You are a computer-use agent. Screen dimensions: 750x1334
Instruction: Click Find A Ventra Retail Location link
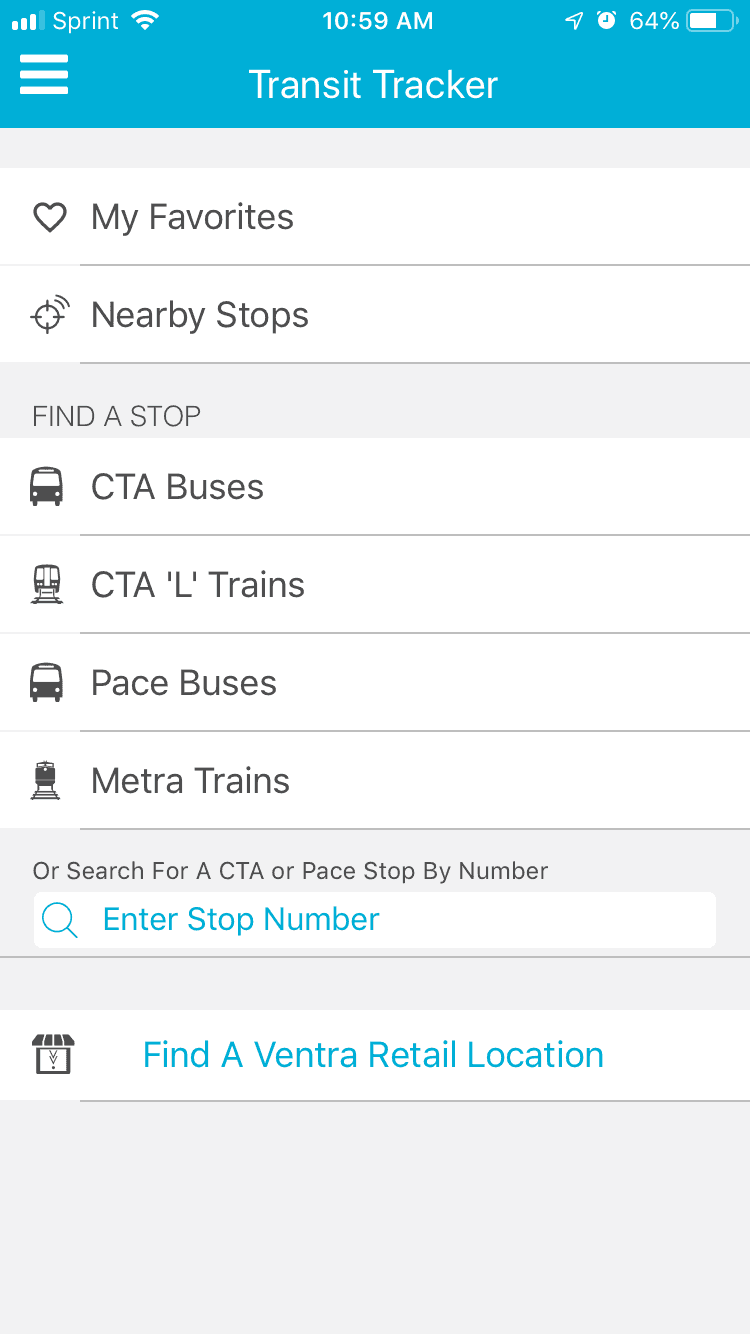[373, 1055]
